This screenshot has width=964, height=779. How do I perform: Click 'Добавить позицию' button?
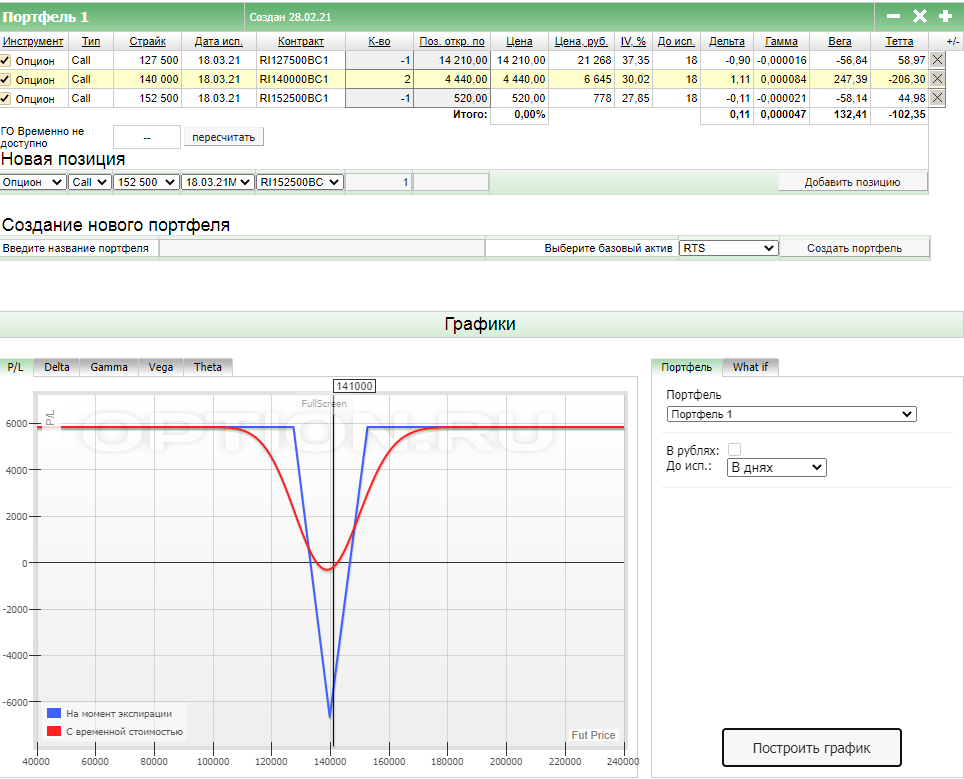(x=852, y=182)
